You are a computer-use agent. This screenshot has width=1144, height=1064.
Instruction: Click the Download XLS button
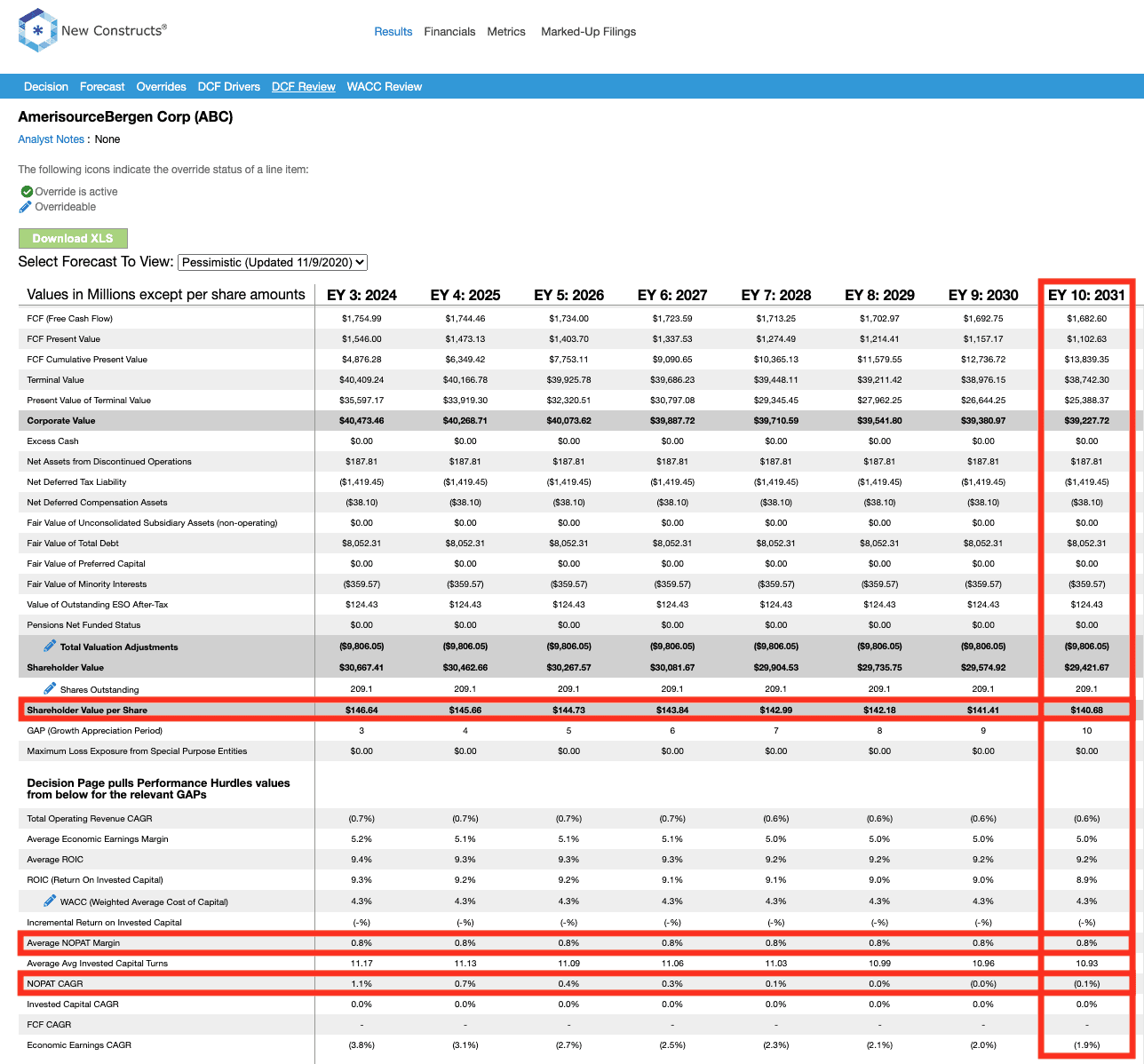[x=73, y=238]
